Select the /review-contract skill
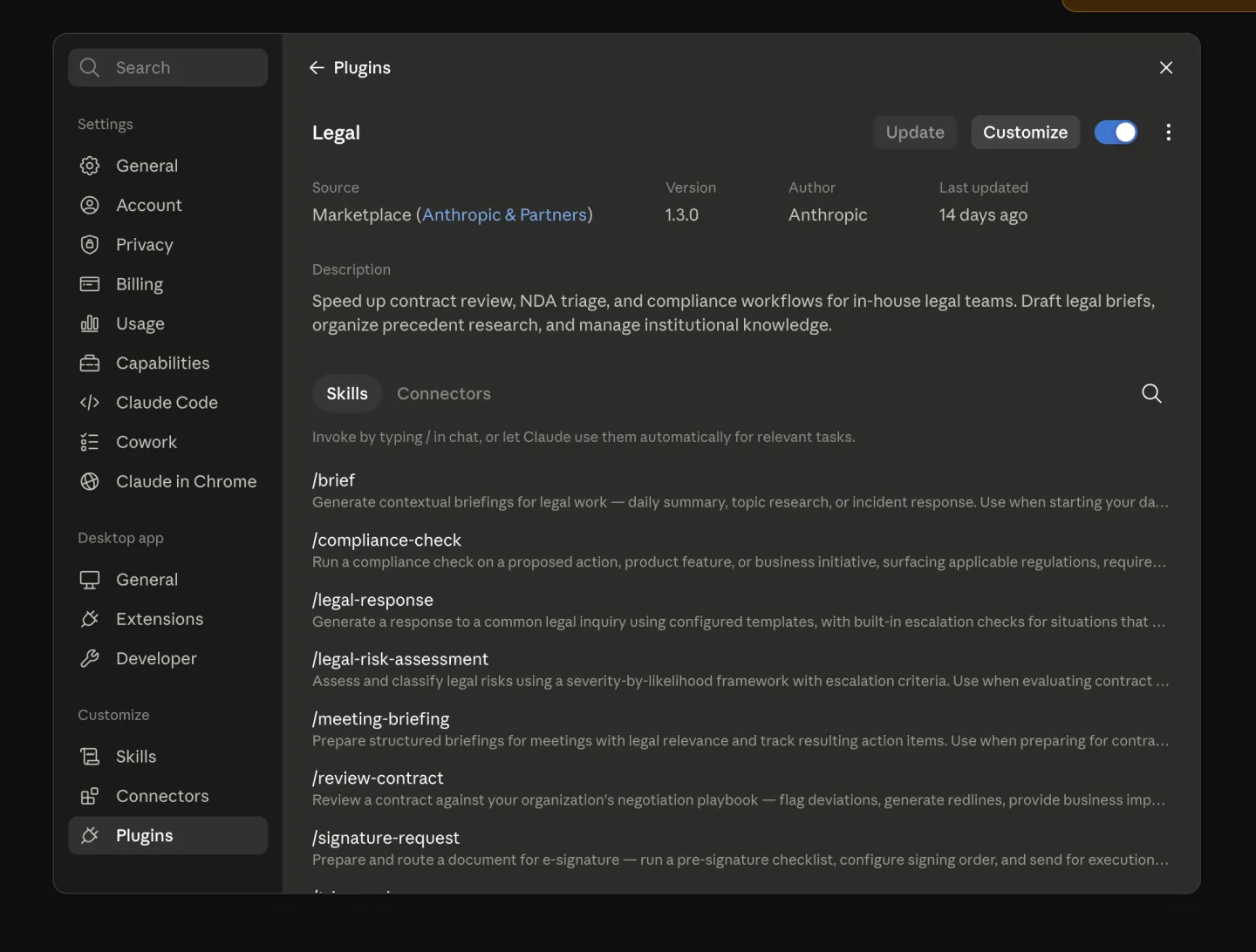The image size is (1256, 952). coord(741,788)
